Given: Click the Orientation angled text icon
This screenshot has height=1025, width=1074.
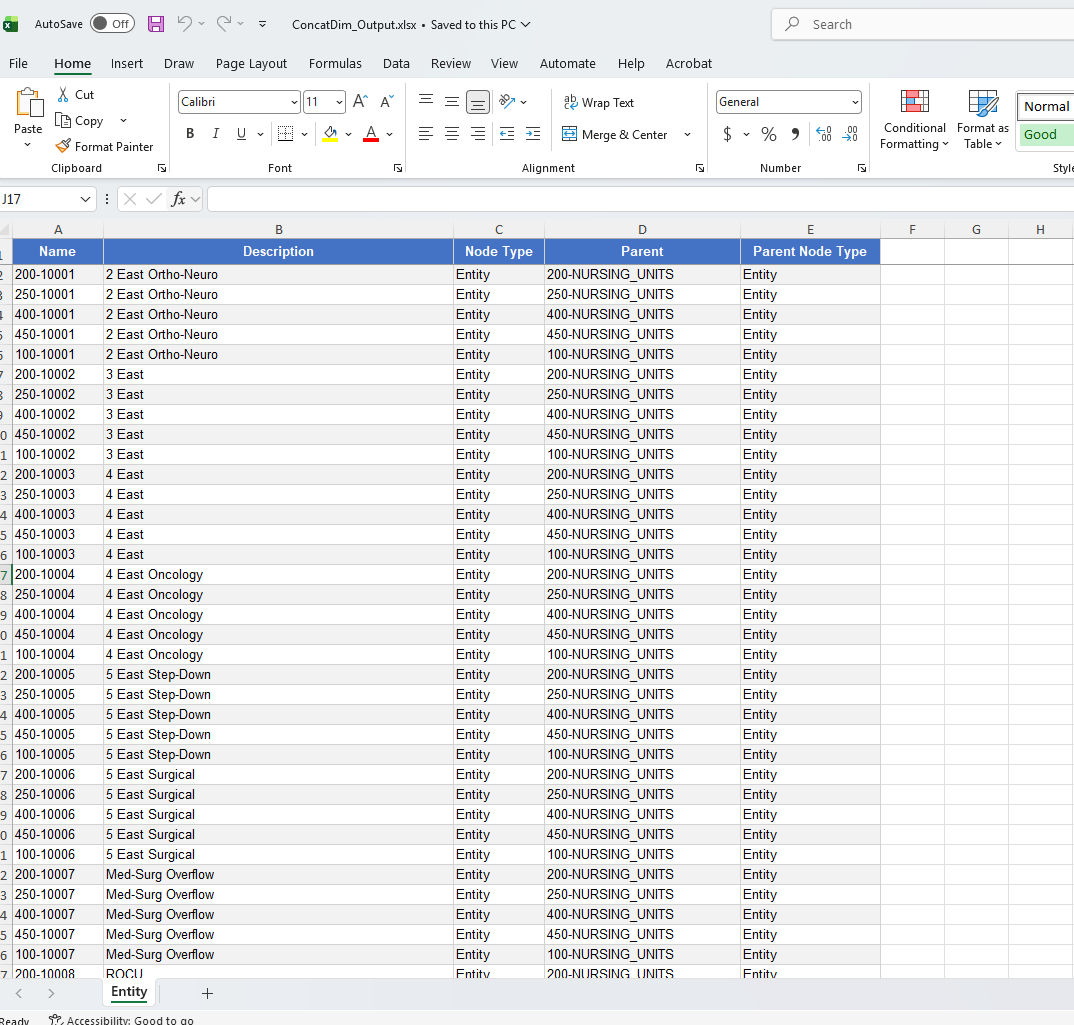Looking at the screenshot, I should 508,101.
